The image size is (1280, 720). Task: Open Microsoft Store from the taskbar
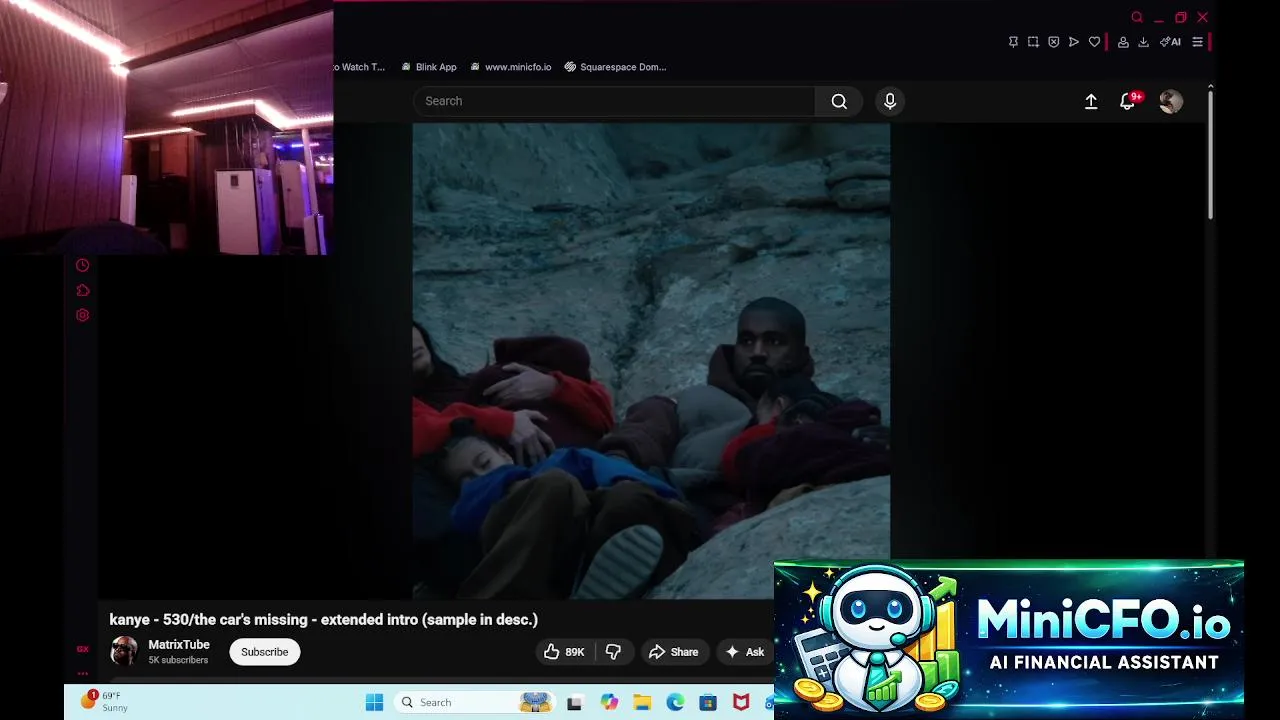pos(708,703)
